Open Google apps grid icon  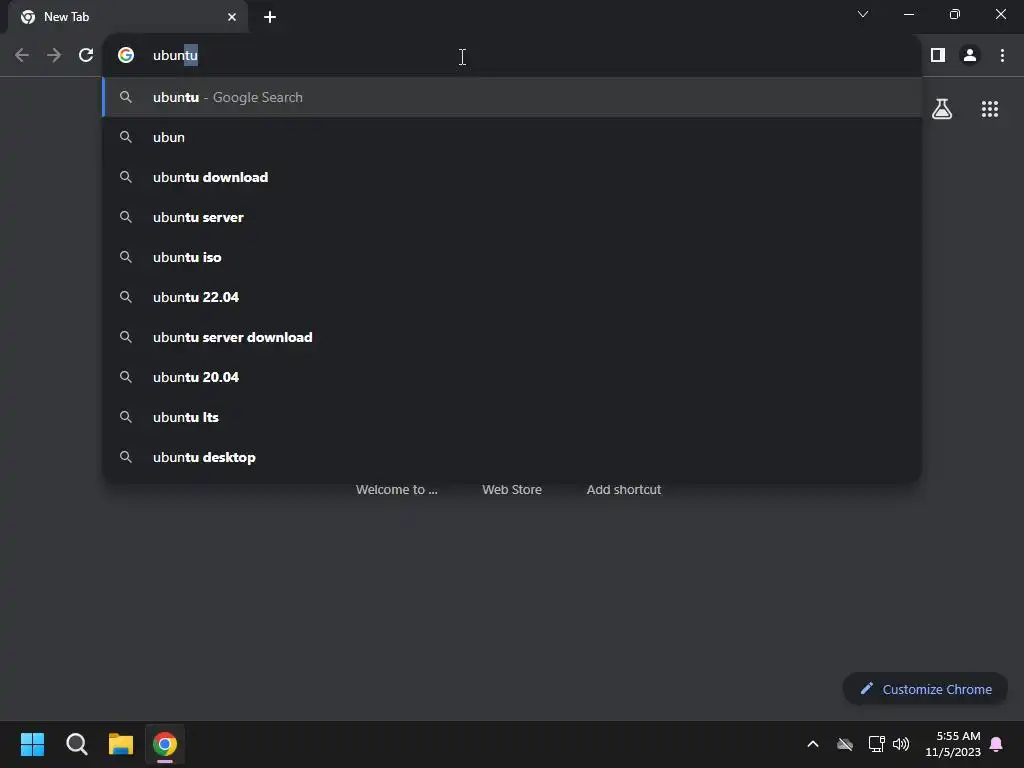tap(990, 109)
